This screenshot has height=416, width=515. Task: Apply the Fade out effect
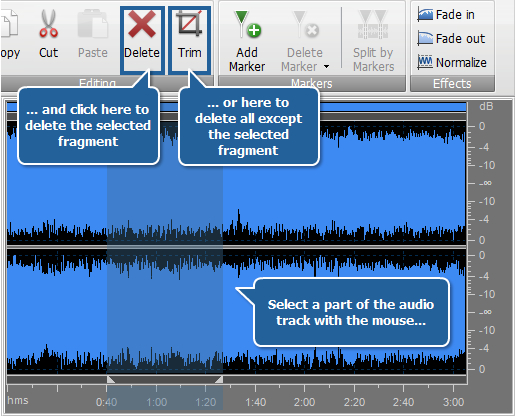pos(451,39)
